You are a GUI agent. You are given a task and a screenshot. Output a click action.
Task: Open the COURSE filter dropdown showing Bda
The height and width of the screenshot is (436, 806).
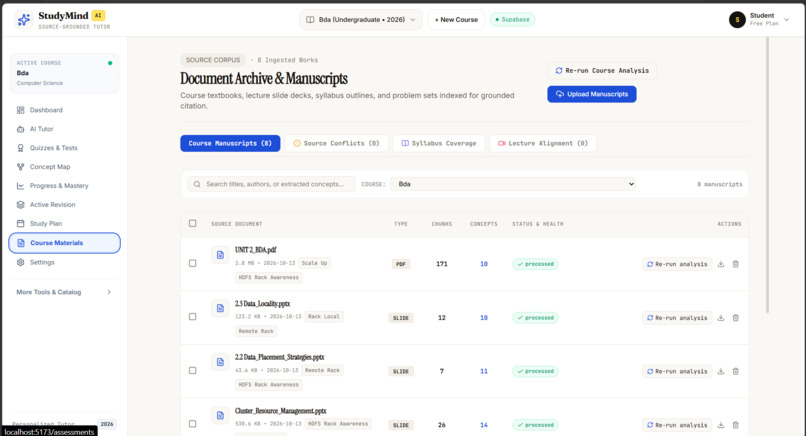point(513,184)
